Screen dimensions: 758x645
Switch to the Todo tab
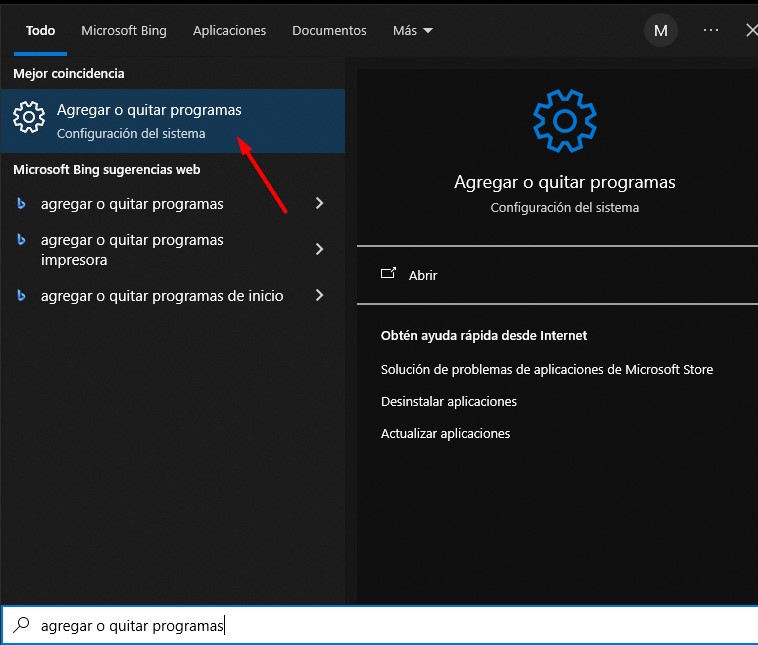(x=41, y=30)
